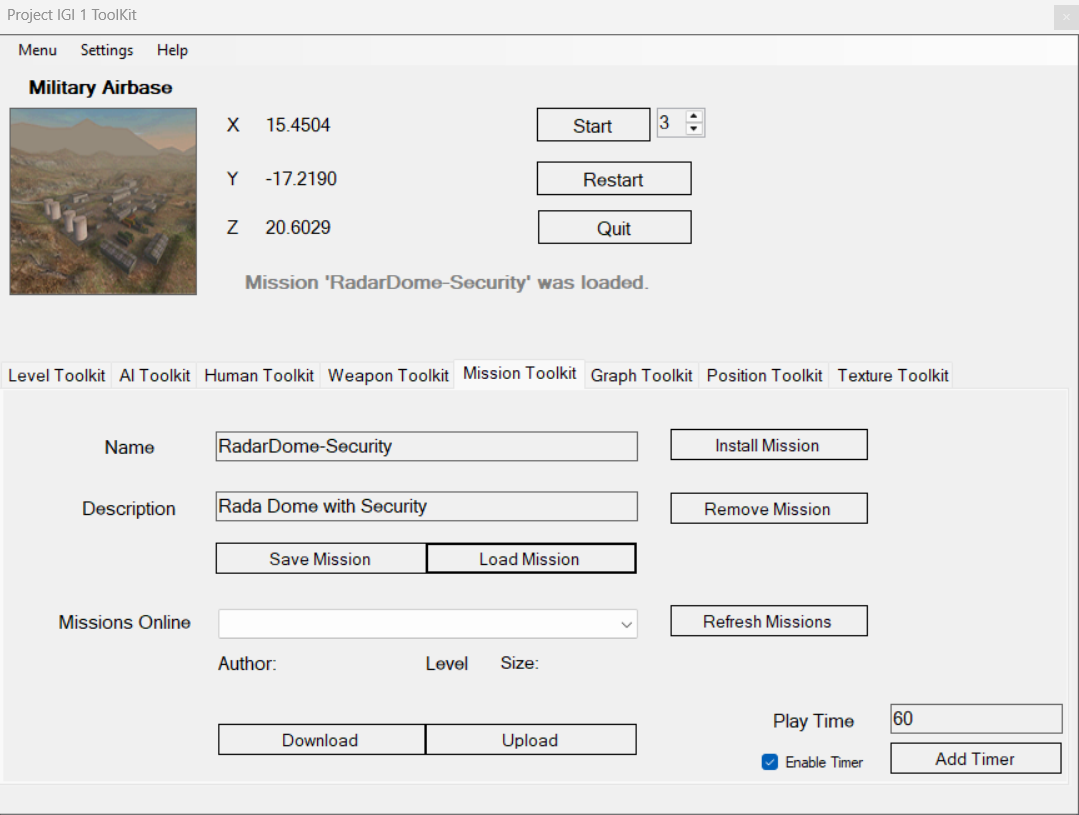Viewport: 1079px width, 815px height.
Task: Click the mission Name input field
Action: point(427,446)
